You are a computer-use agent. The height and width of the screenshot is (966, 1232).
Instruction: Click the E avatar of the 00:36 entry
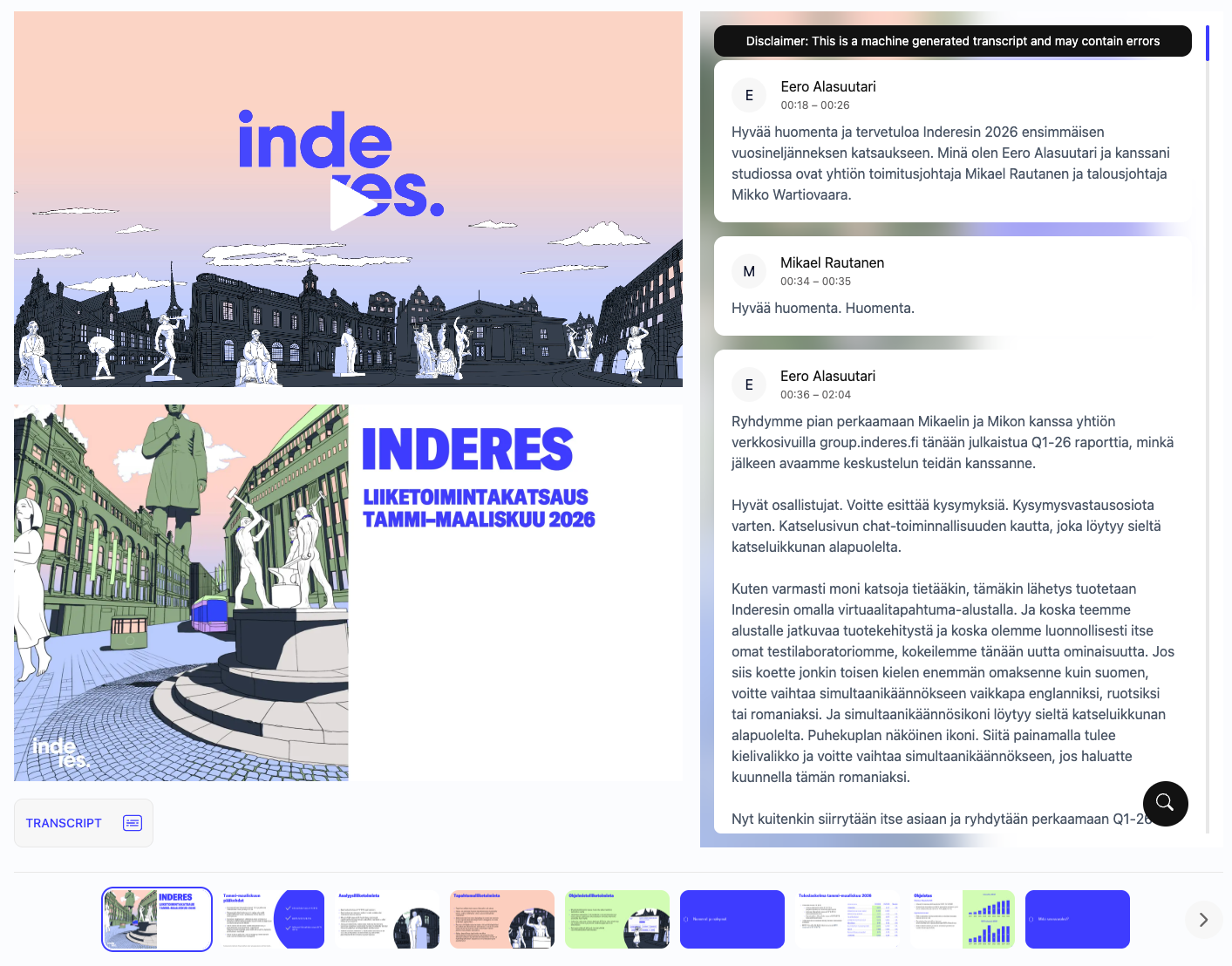click(x=749, y=384)
